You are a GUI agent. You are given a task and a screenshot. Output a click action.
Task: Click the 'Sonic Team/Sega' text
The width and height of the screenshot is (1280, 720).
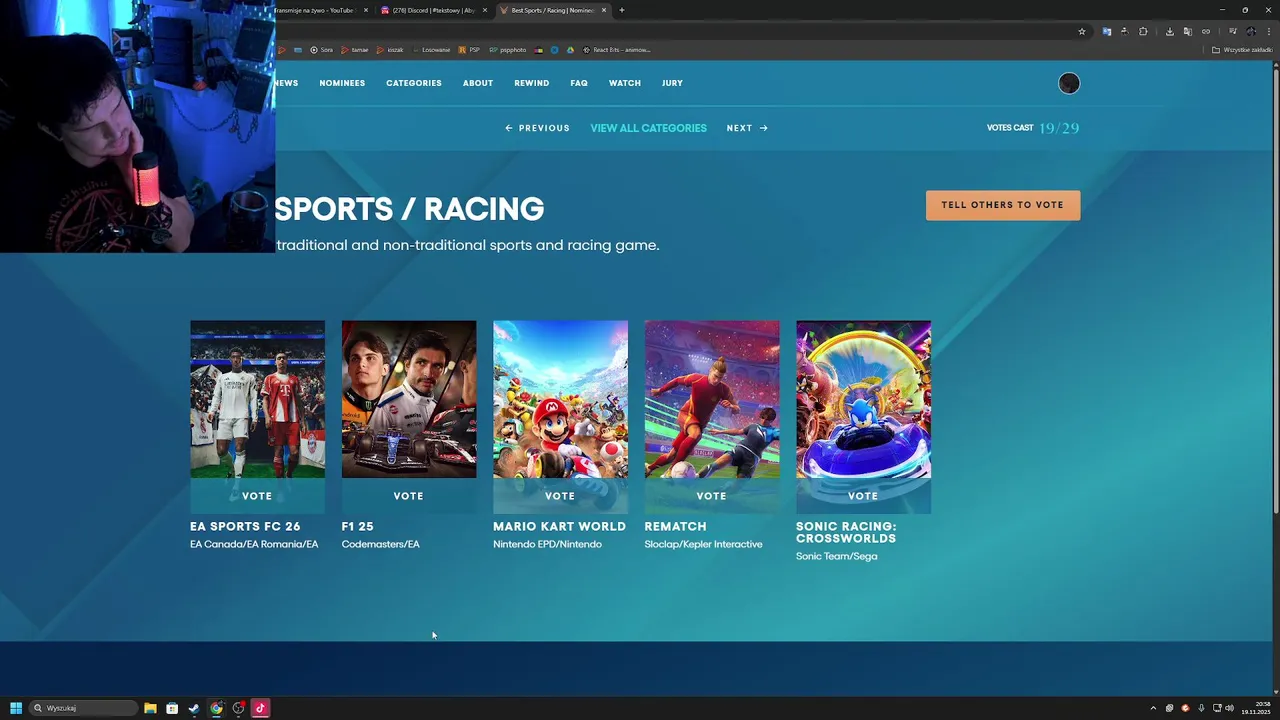pos(837,556)
